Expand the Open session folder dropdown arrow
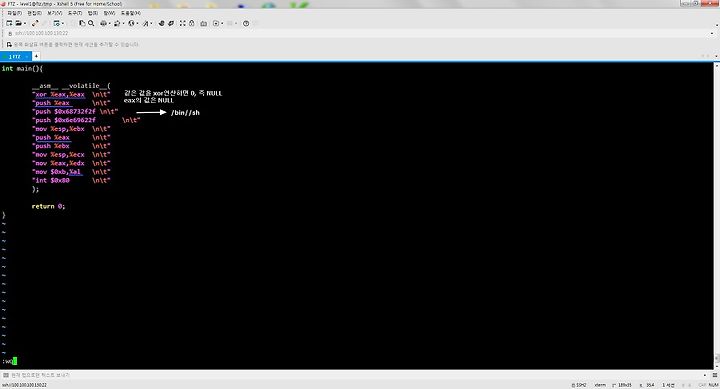720x389 pixels. tap(24, 23)
